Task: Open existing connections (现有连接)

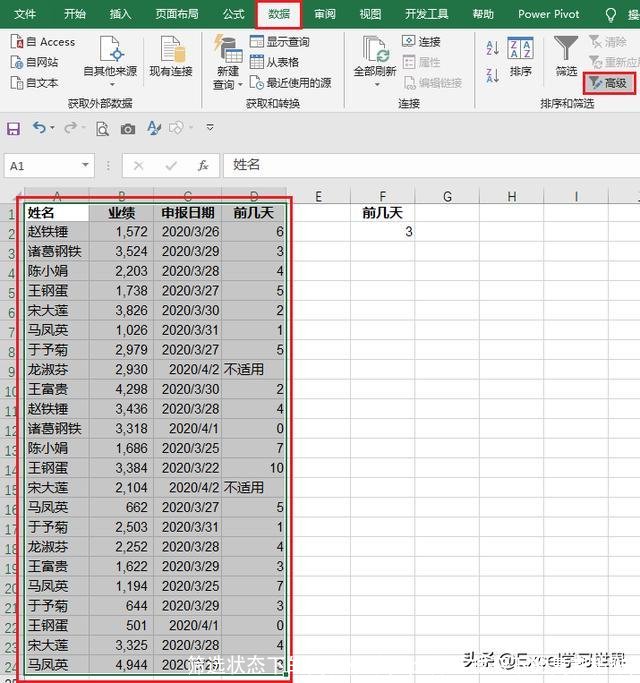Action: (x=171, y=57)
